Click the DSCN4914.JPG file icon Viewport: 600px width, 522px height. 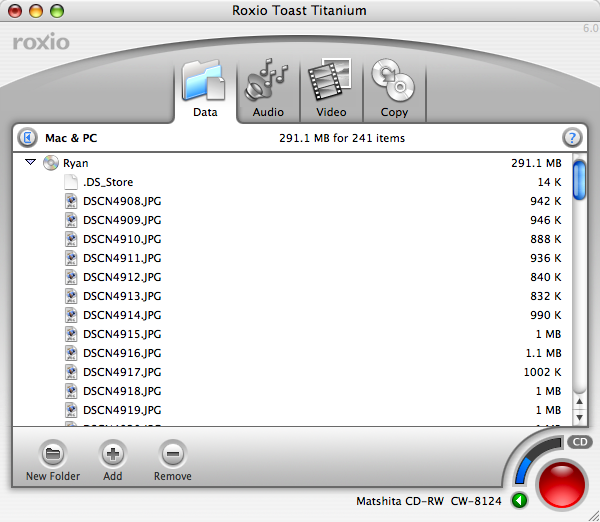[x=71, y=315]
